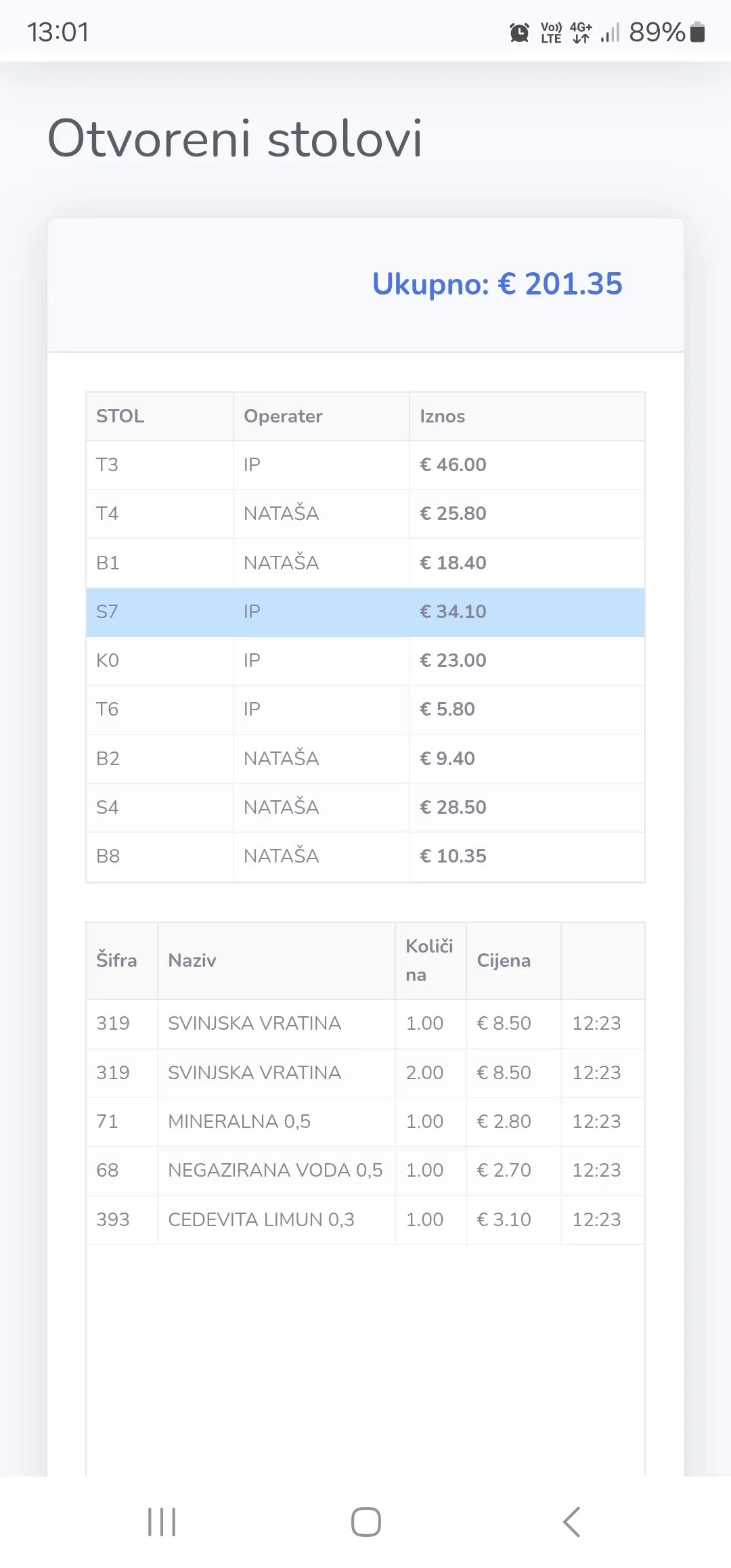This screenshot has width=731, height=1568.
Task: Click the Iznos column header
Action: [x=443, y=416]
